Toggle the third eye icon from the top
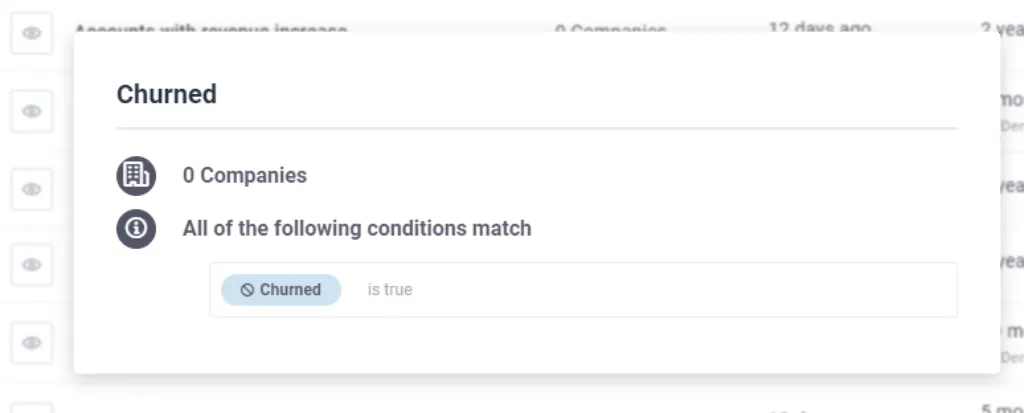Viewport: 1024px width, 413px height. [x=31, y=190]
